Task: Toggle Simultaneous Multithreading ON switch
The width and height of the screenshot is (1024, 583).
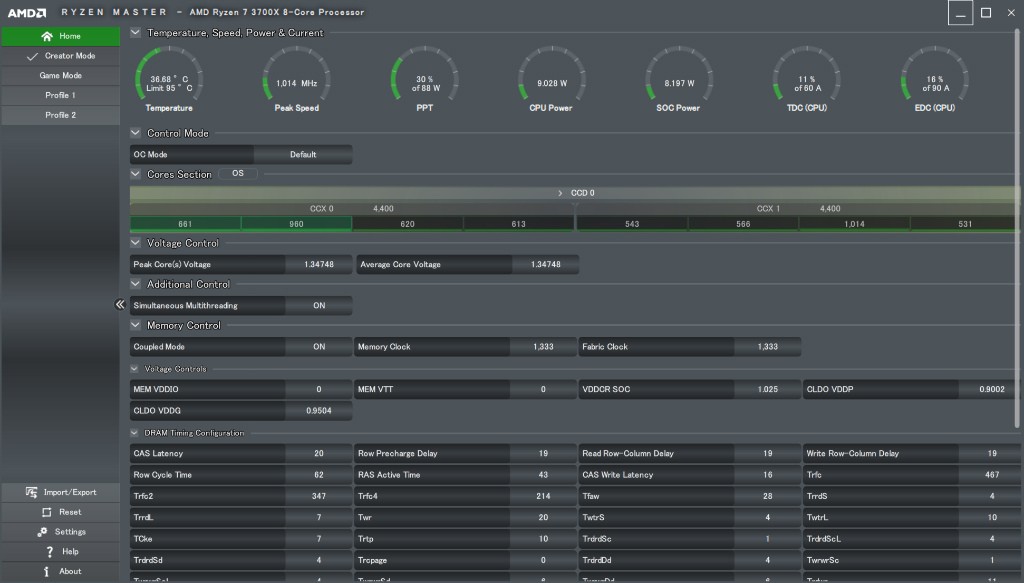Action: (319, 306)
